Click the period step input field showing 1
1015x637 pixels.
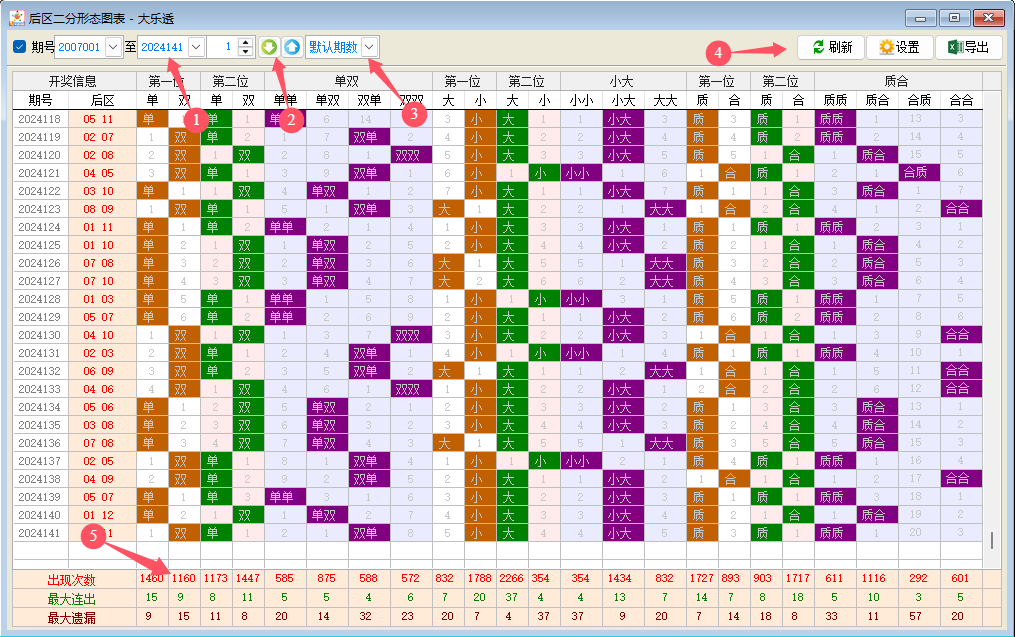click(x=222, y=47)
